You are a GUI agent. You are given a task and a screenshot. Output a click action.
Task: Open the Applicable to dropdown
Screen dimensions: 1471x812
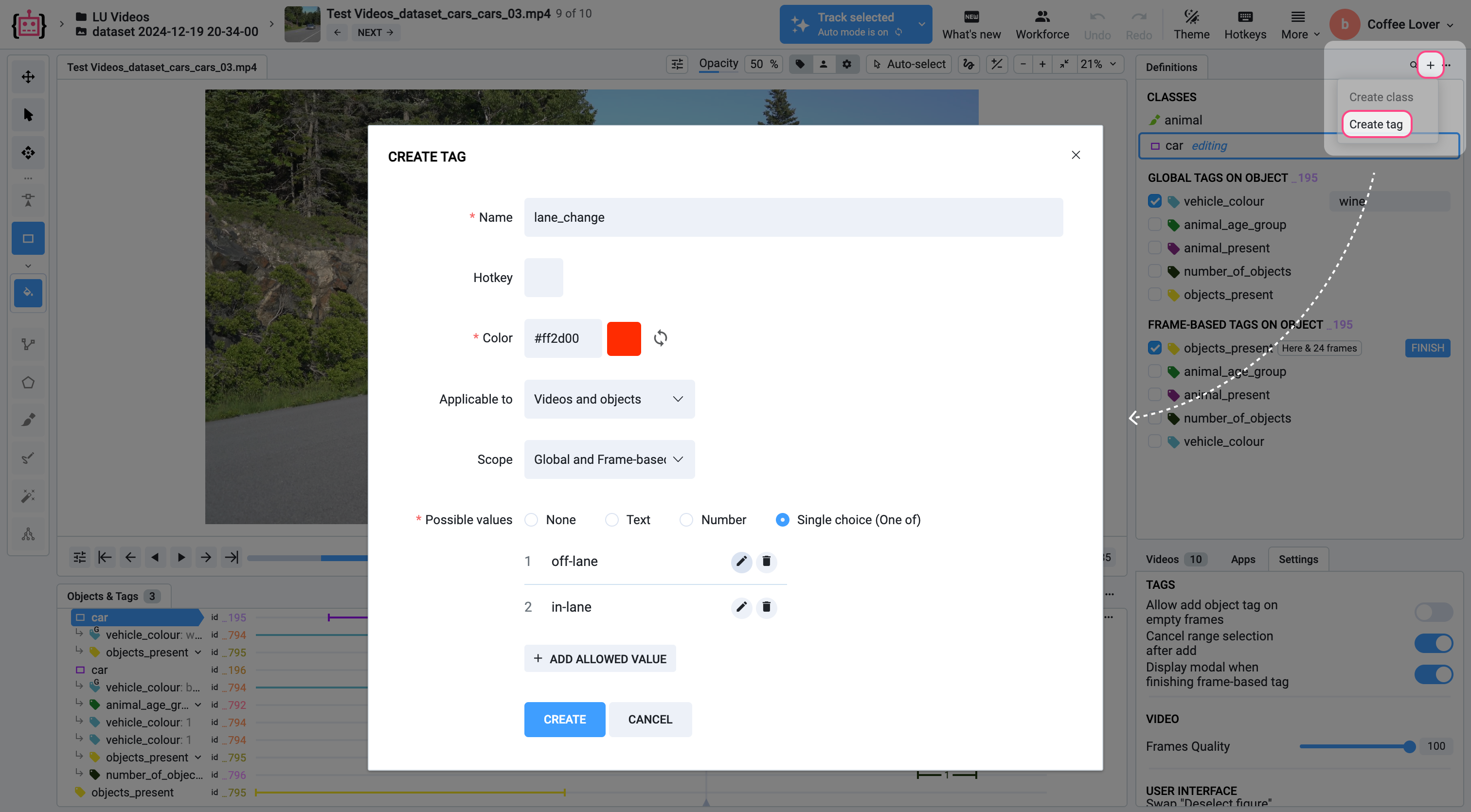(609, 399)
